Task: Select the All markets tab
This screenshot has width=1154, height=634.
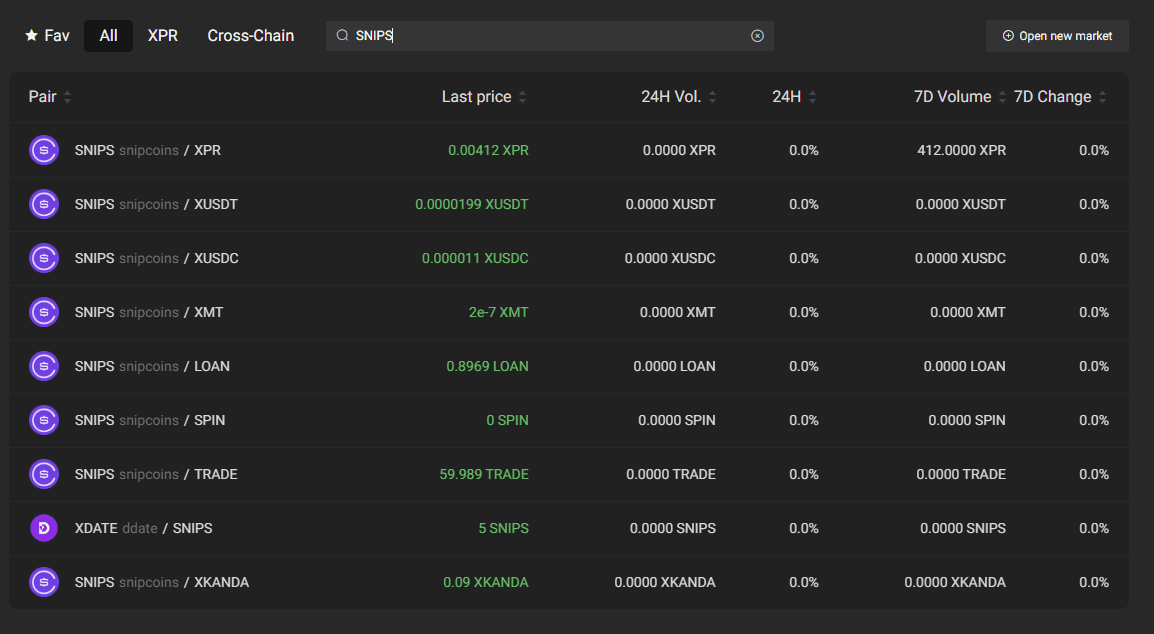Action: tap(108, 36)
